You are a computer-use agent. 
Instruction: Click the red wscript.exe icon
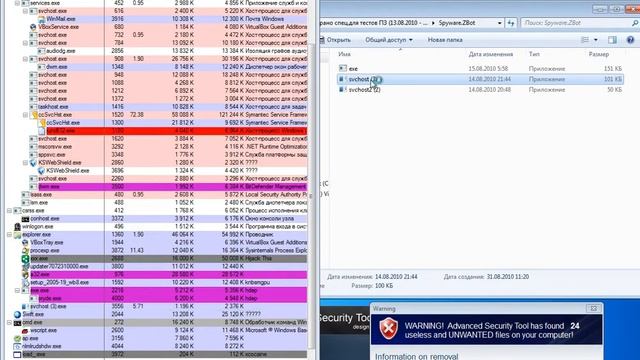25,331
